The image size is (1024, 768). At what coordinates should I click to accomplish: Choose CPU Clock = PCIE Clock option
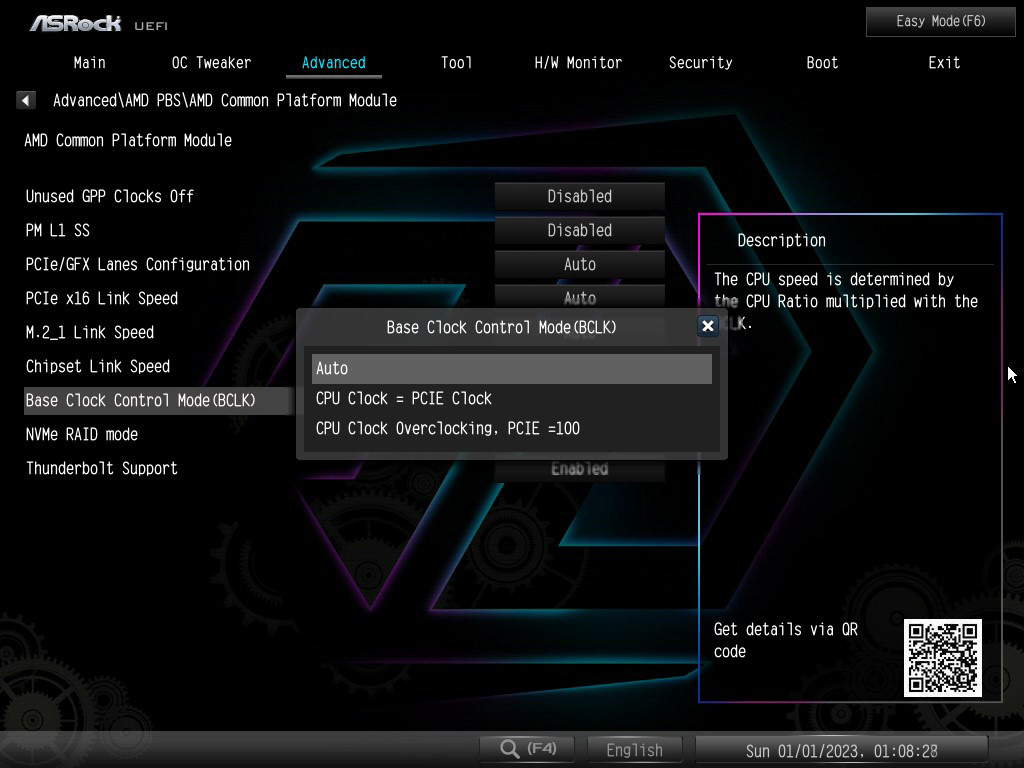coord(512,398)
